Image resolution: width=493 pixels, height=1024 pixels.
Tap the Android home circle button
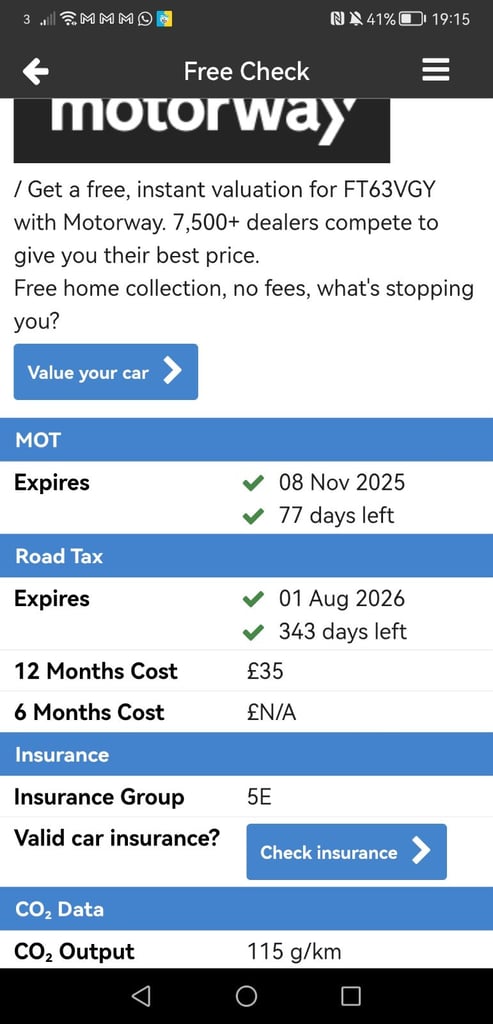tap(246, 995)
